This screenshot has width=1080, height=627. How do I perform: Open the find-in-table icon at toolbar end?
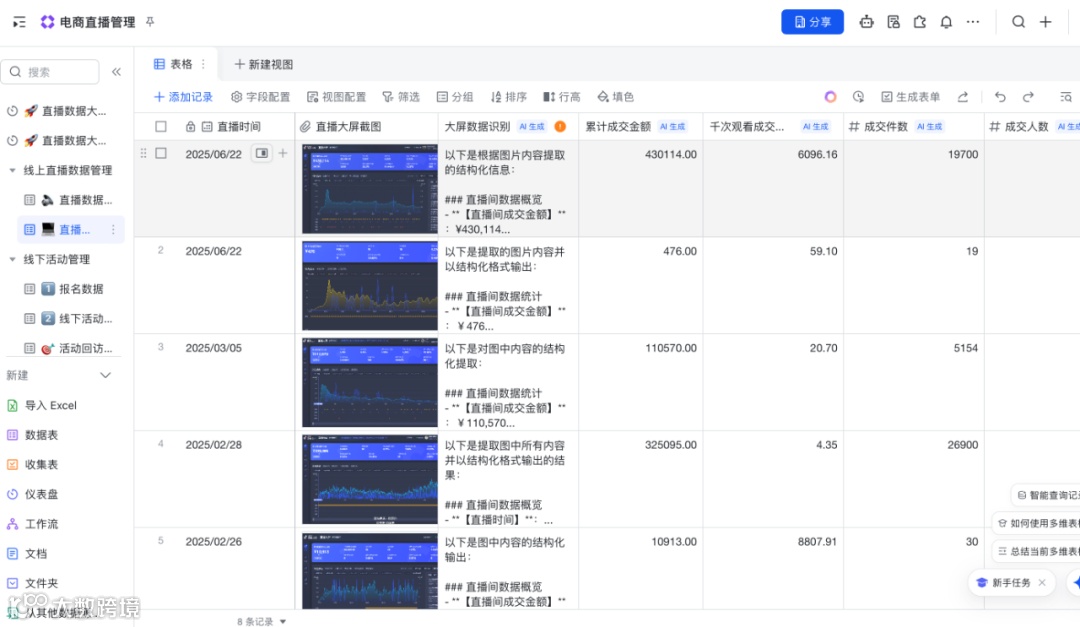1066,97
